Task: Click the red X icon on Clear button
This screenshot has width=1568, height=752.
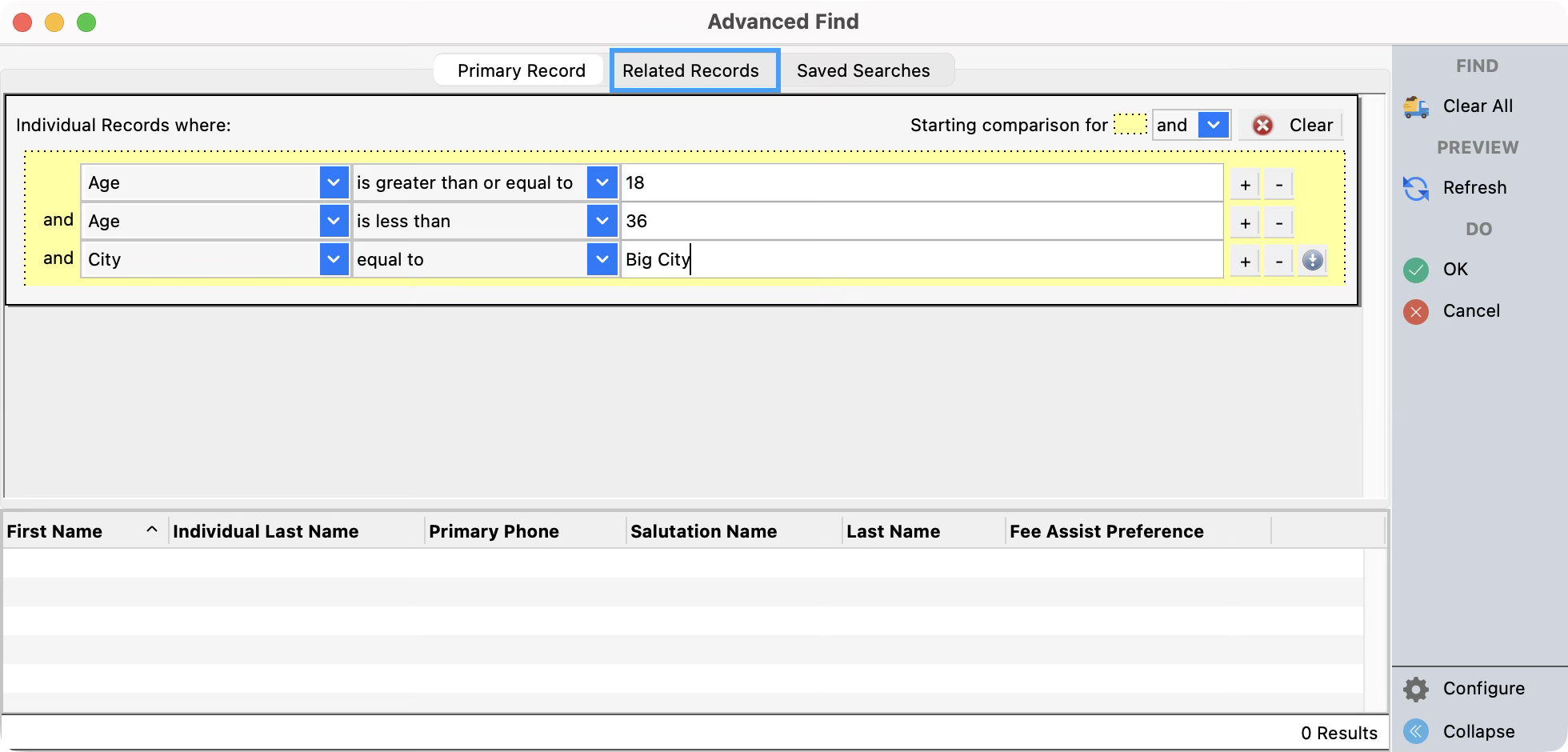Action: pos(1262,126)
